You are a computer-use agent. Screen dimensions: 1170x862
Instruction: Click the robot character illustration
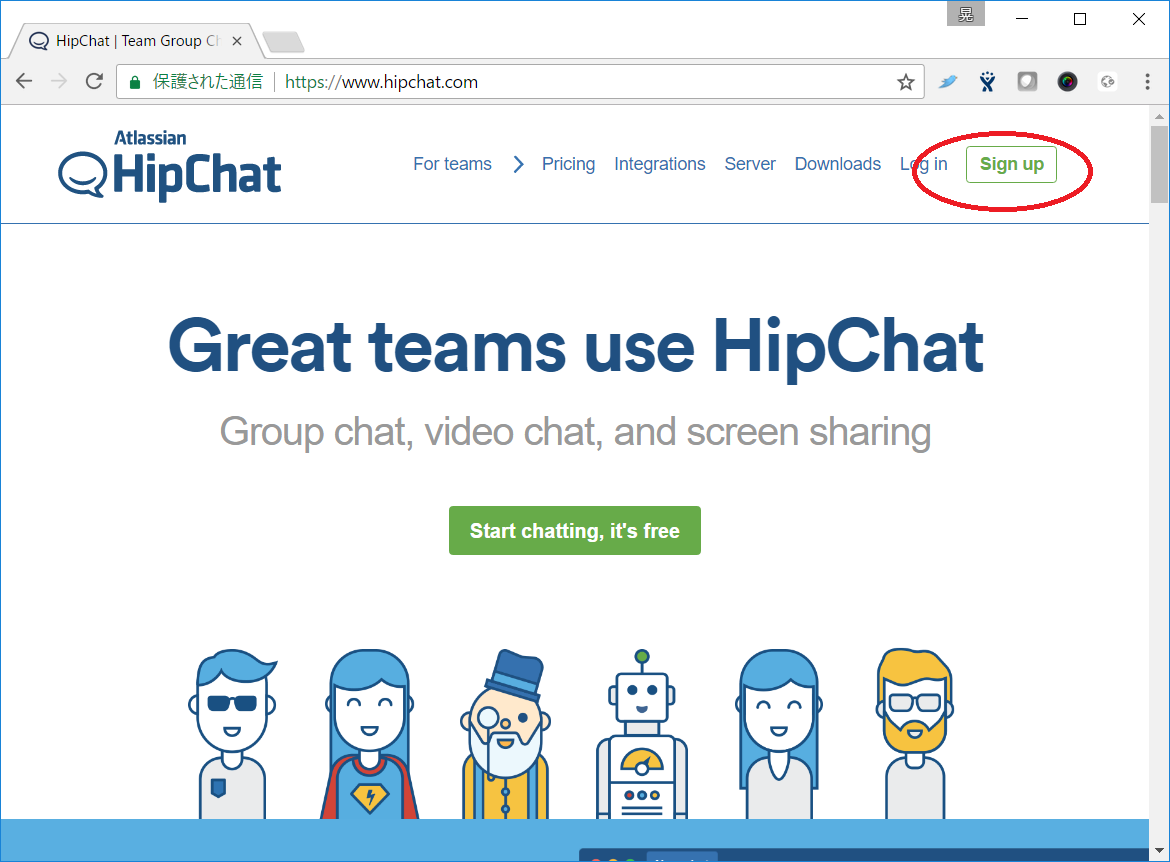642,734
